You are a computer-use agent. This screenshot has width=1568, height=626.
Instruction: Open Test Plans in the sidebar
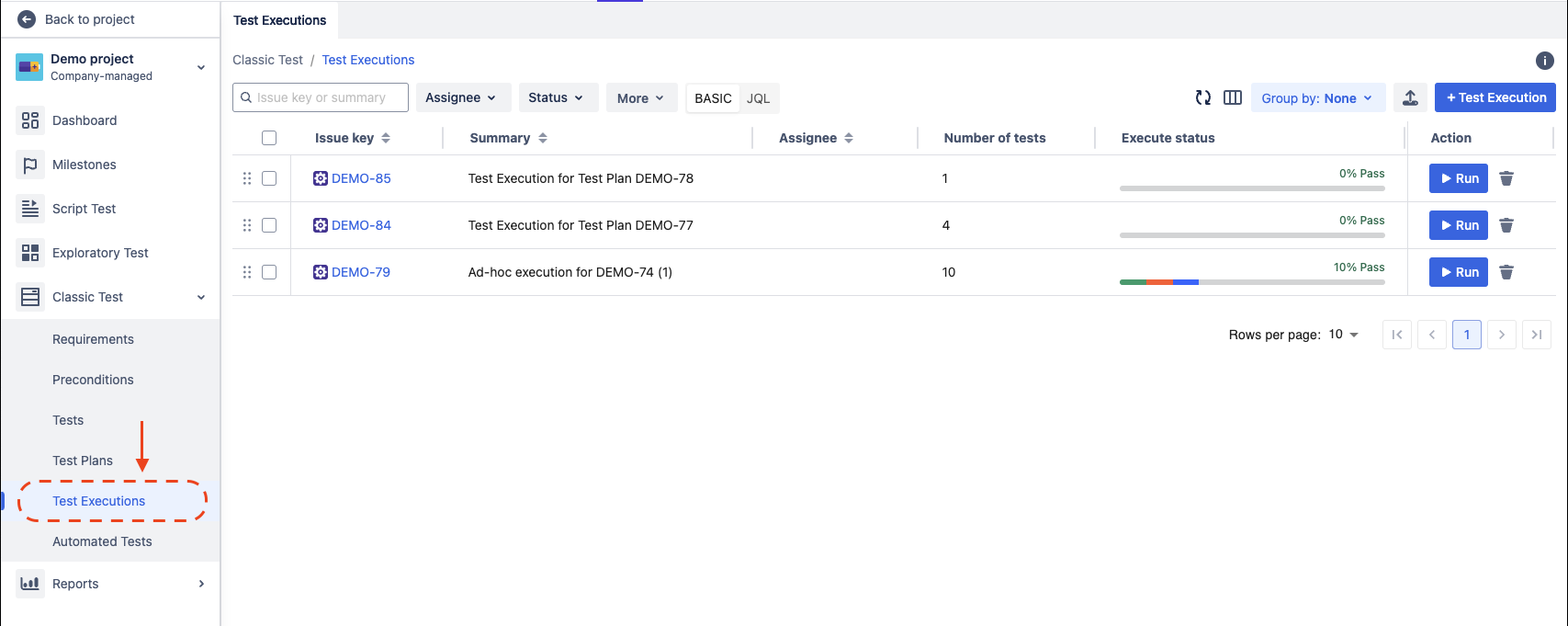point(83,461)
